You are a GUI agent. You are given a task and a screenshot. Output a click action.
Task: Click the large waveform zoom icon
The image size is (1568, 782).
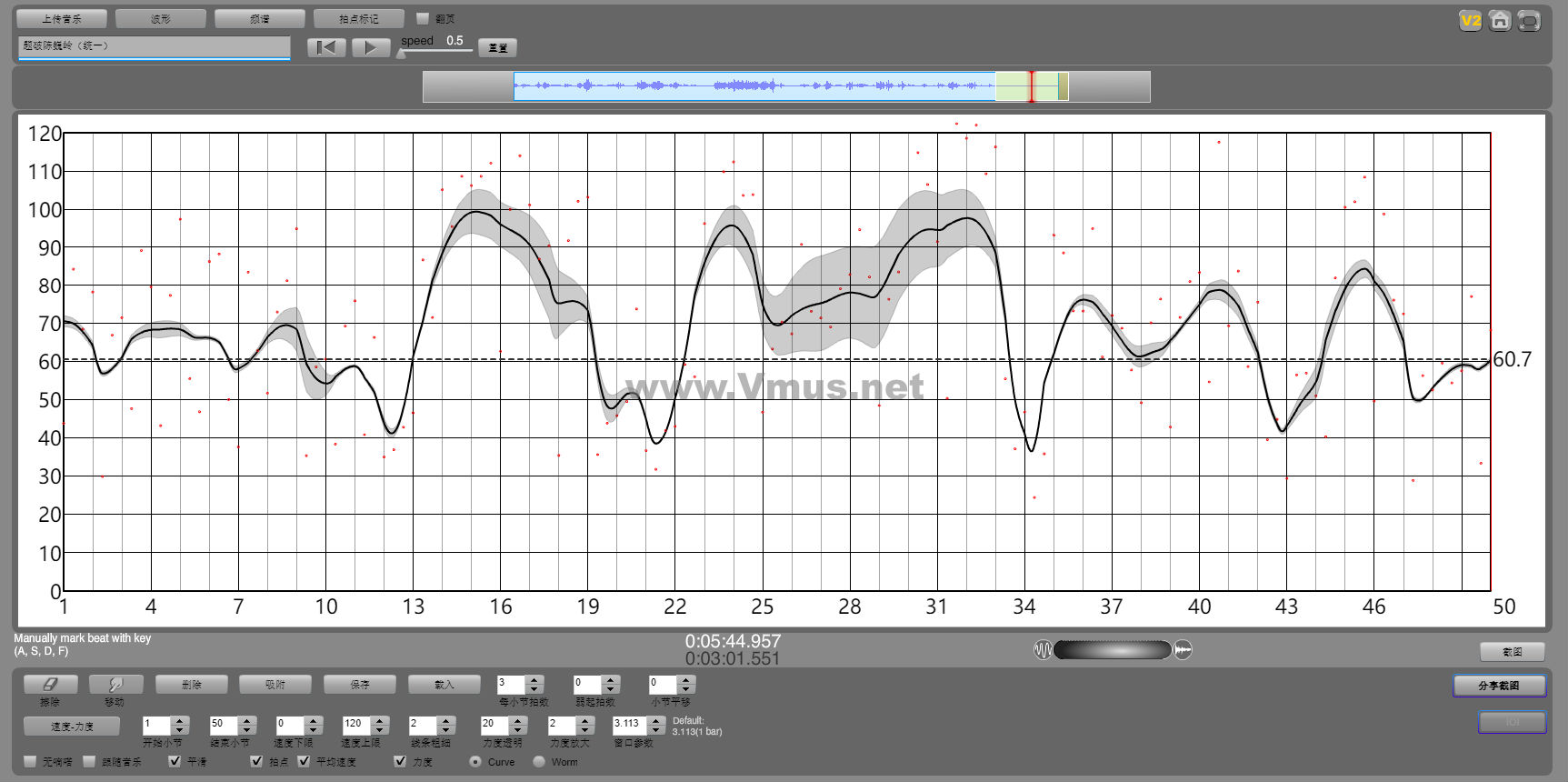pyautogui.click(x=1183, y=650)
